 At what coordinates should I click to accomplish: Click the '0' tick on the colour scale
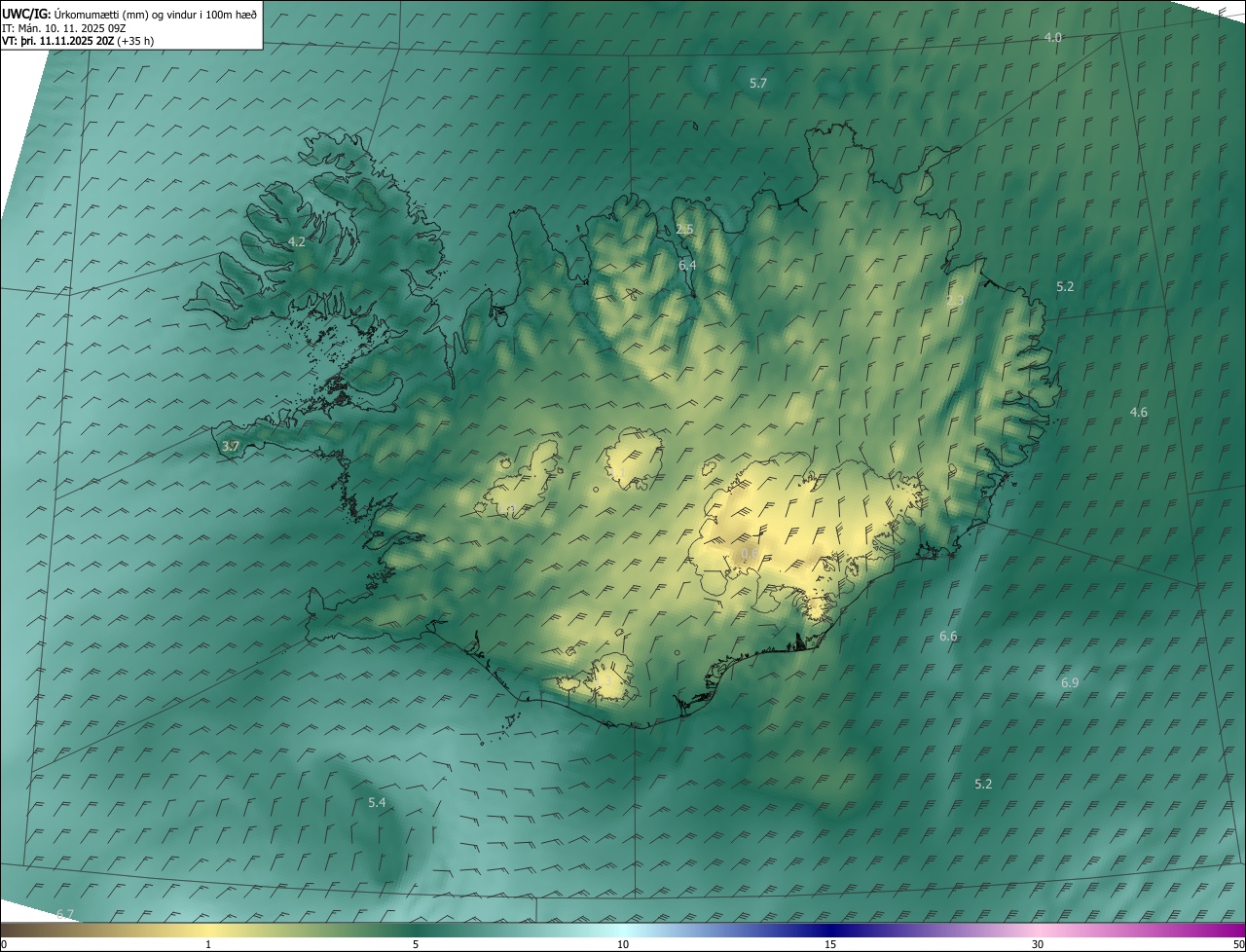(4, 944)
